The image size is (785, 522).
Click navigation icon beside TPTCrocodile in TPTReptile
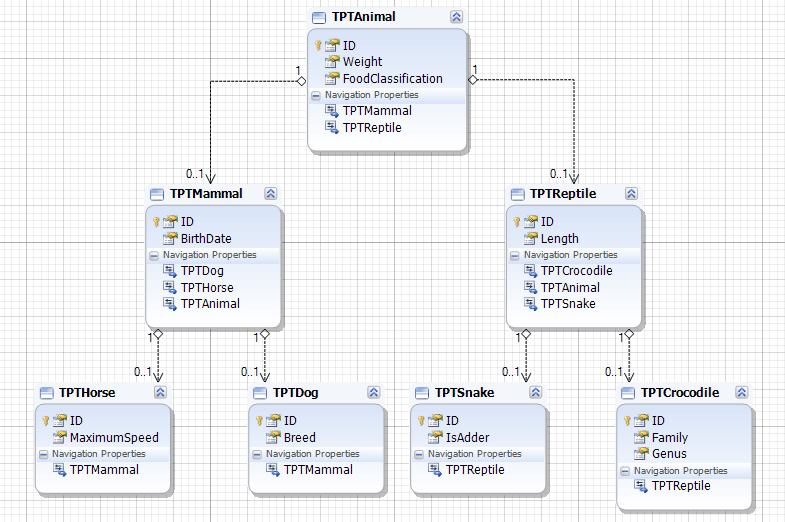coord(531,271)
